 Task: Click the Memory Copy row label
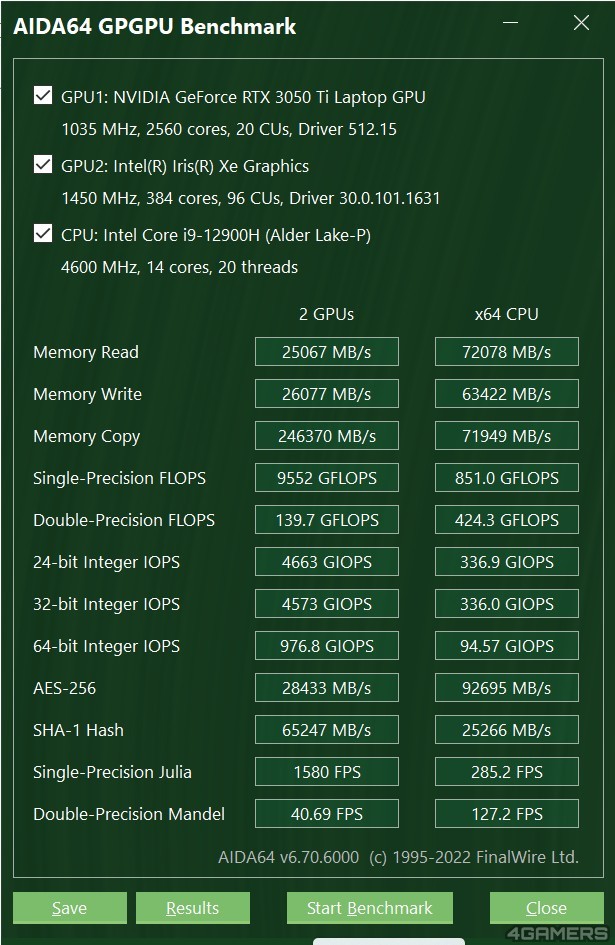pyautogui.click(x=87, y=436)
